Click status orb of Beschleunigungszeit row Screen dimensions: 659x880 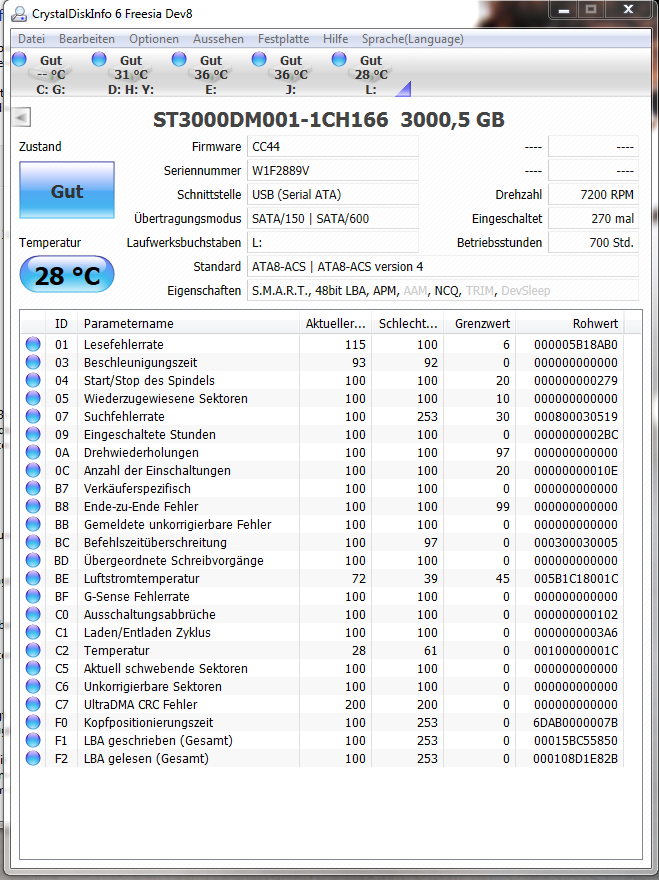[x=33, y=362]
